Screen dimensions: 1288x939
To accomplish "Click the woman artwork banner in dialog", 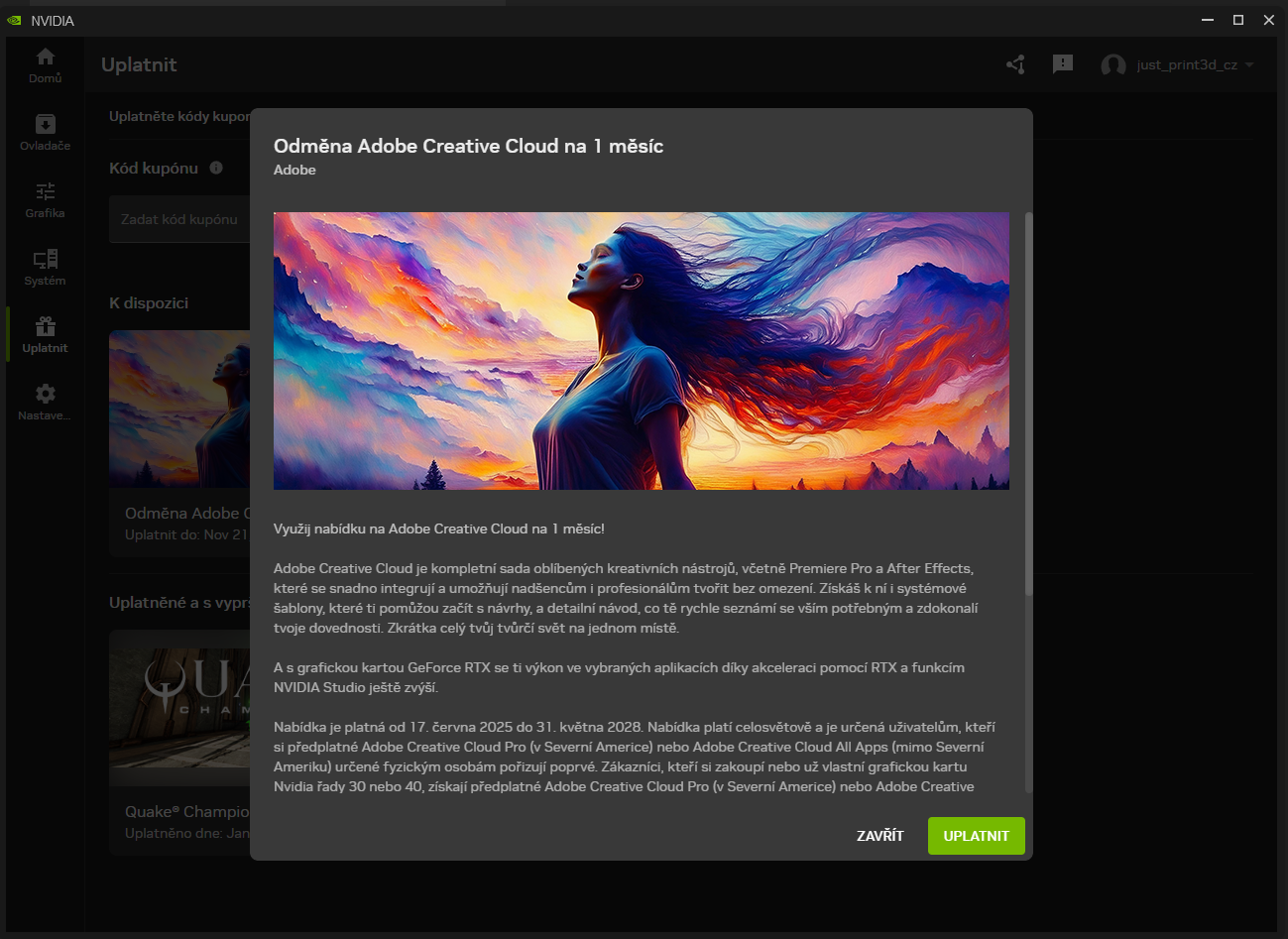I will click(x=642, y=351).
